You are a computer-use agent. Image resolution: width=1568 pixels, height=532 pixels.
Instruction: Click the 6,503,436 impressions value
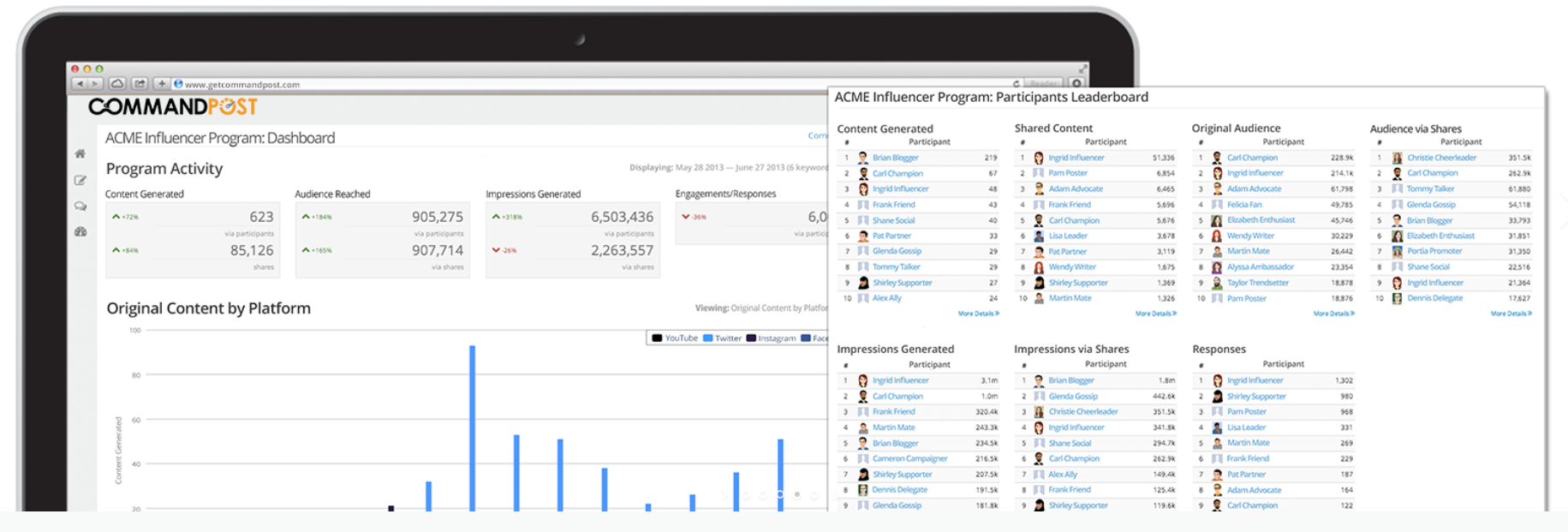[x=623, y=218]
